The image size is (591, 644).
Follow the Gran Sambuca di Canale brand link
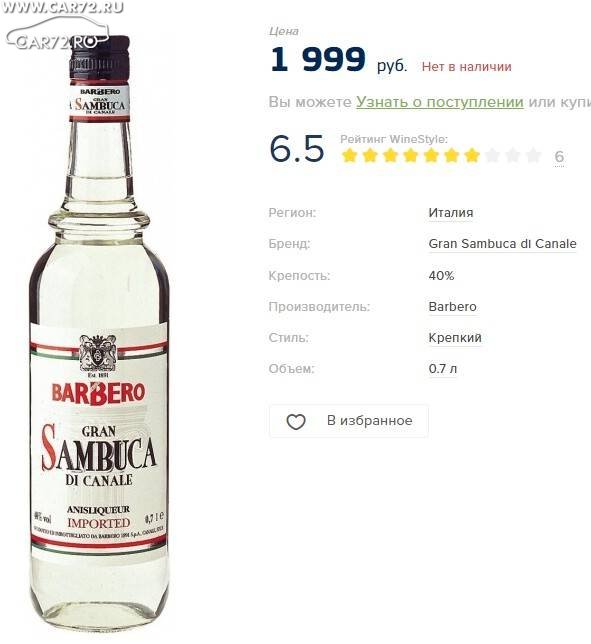click(502, 244)
